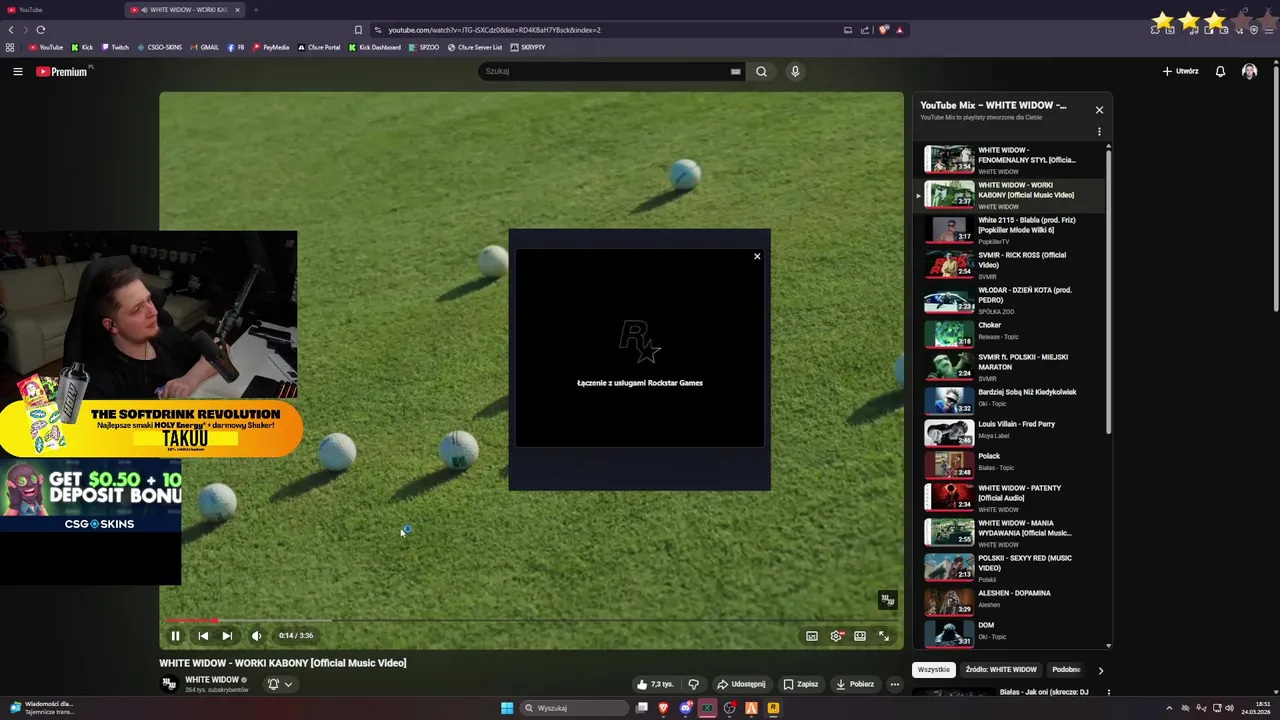
Task: Open the Twitch bookmark
Action: pos(115,47)
